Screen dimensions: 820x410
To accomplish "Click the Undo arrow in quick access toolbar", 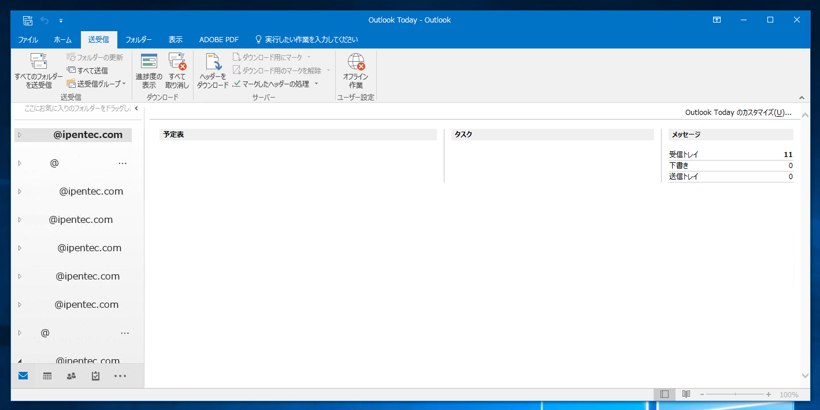I will click(44, 20).
